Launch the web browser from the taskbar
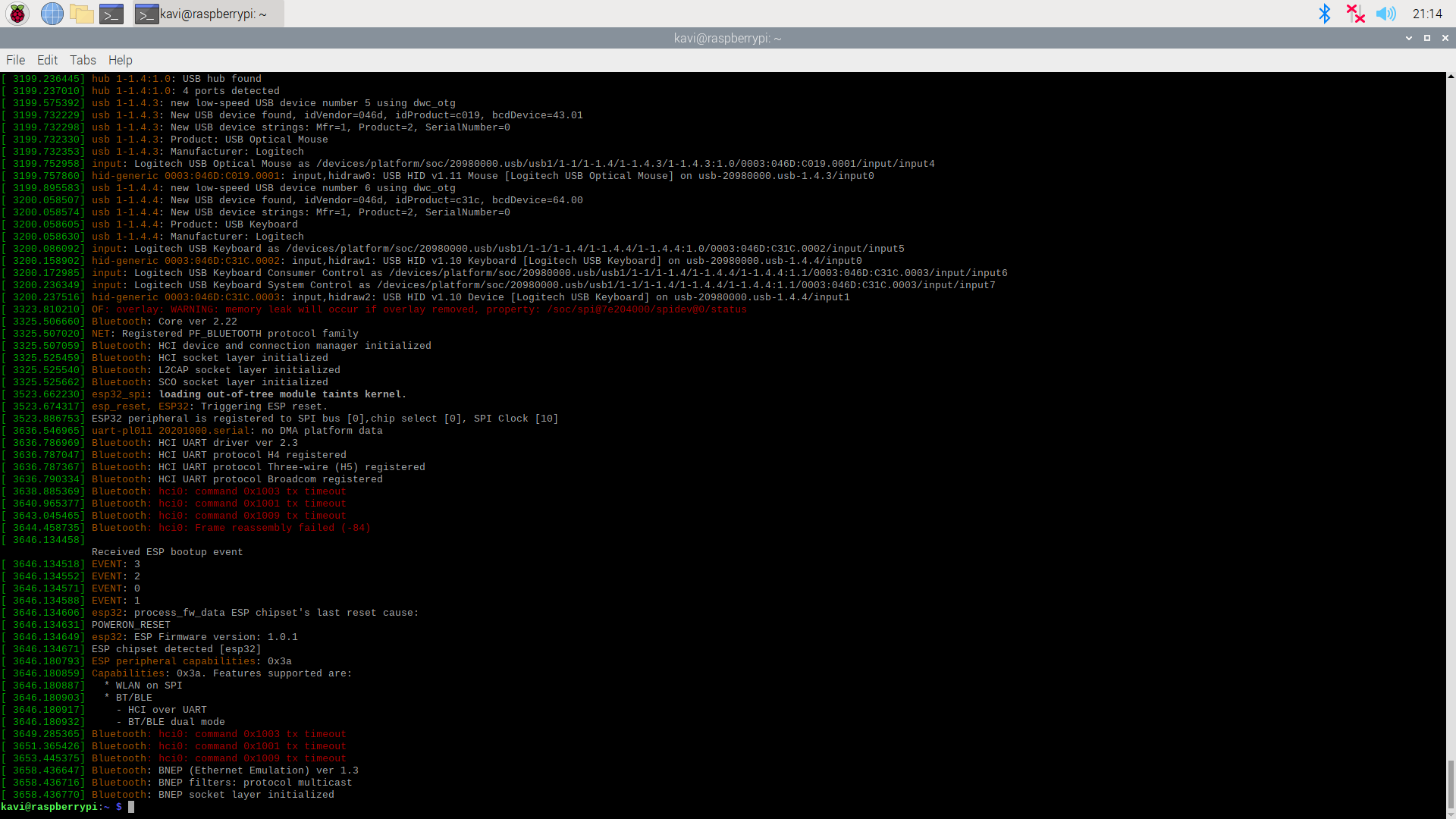 (x=52, y=13)
